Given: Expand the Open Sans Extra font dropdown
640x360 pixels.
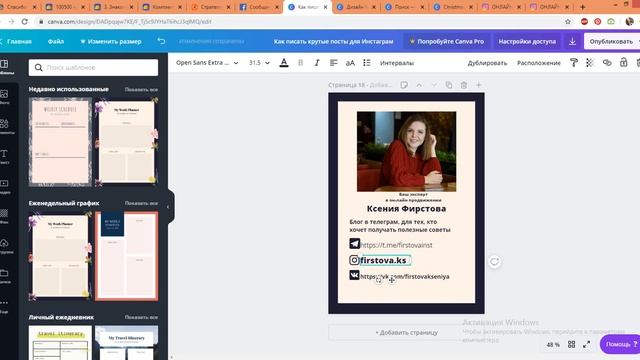Looking at the screenshot, I should [x=207, y=63].
